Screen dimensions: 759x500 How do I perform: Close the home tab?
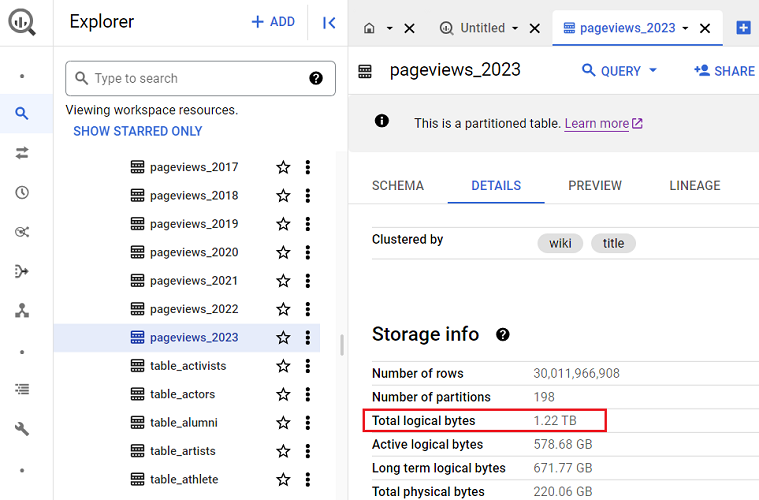pos(410,29)
